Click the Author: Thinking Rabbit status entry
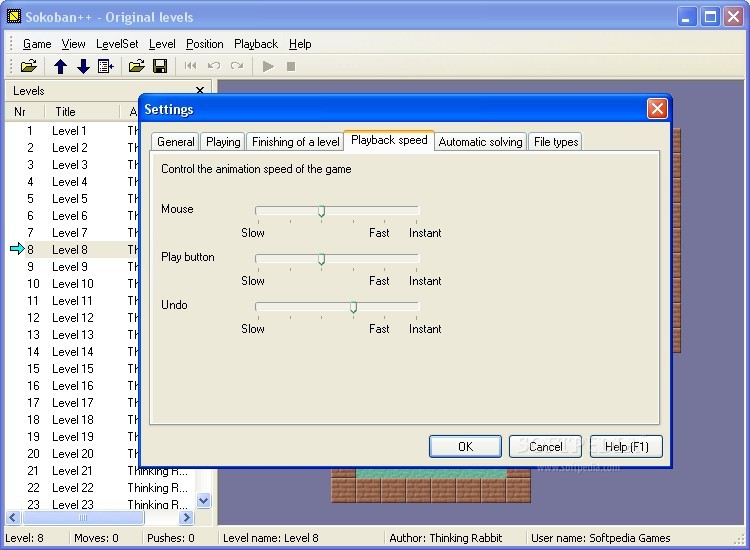The height and width of the screenshot is (550, 750). [x=446, y=538]
